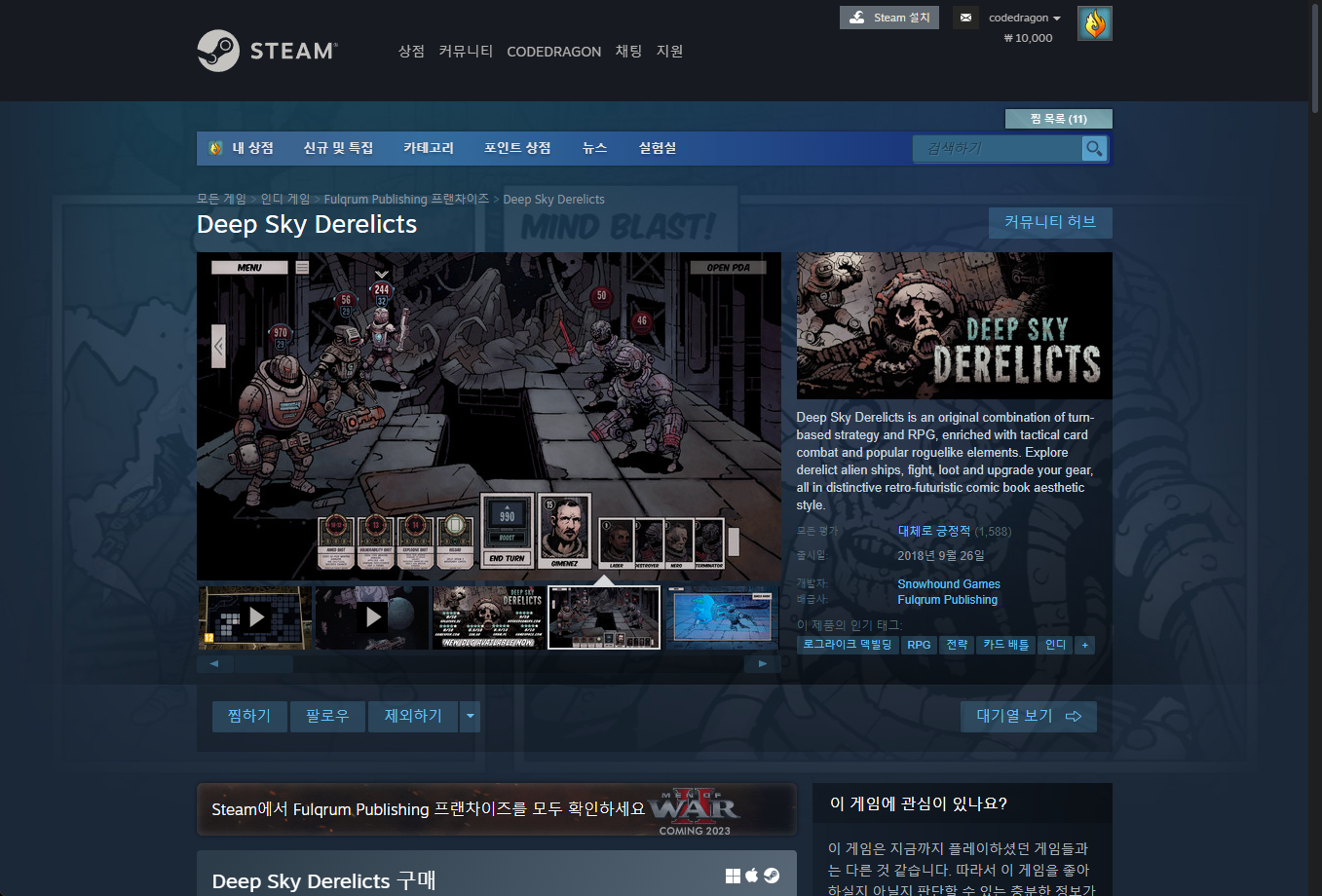This screenshot has height=896, width=1322.
Task: Select the 로그라이크 덱빌딩 tag
Action: (848, 645)
